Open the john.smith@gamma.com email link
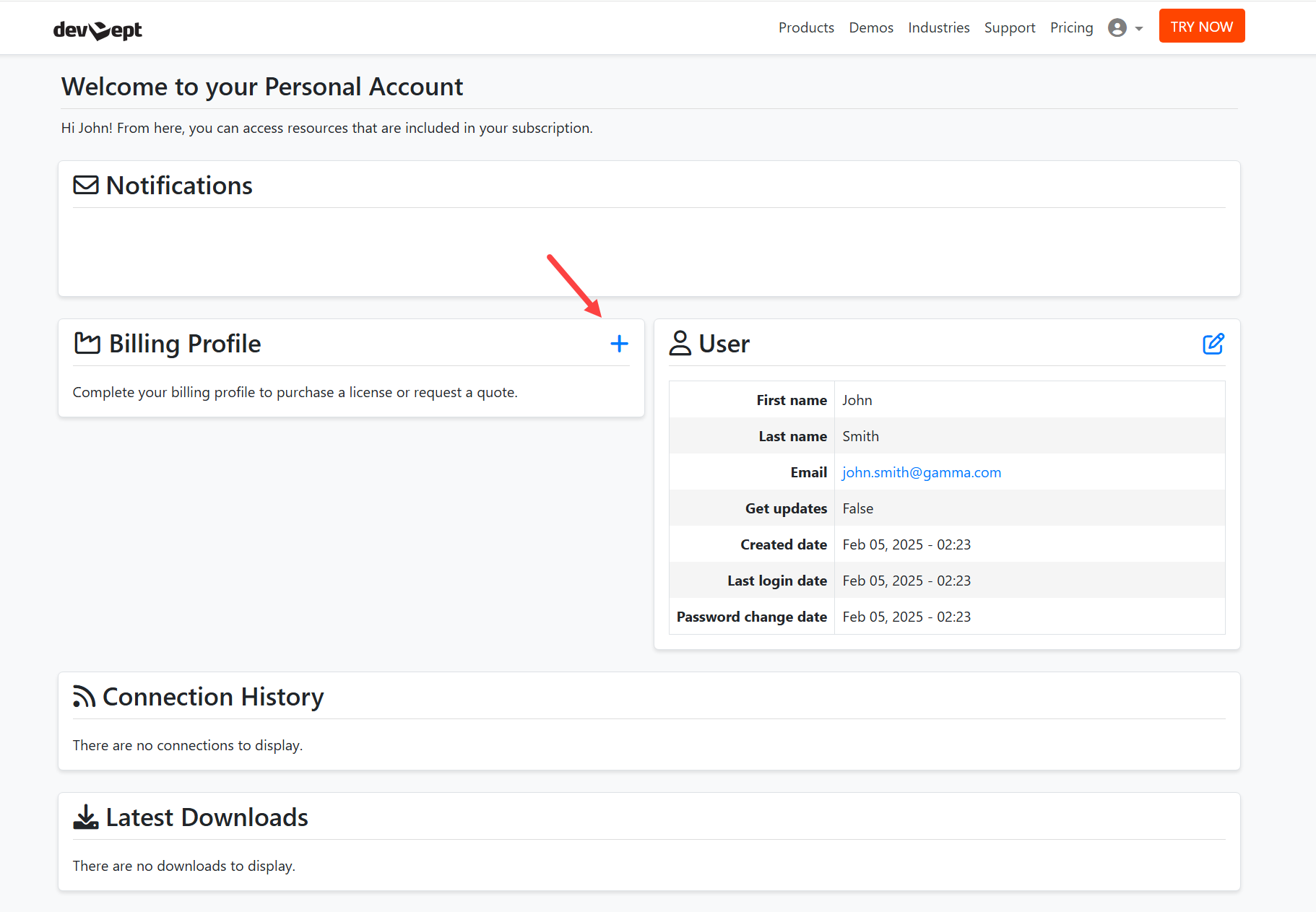The image size is (1316, 912). pyautogui.click(x=922, y=472)
